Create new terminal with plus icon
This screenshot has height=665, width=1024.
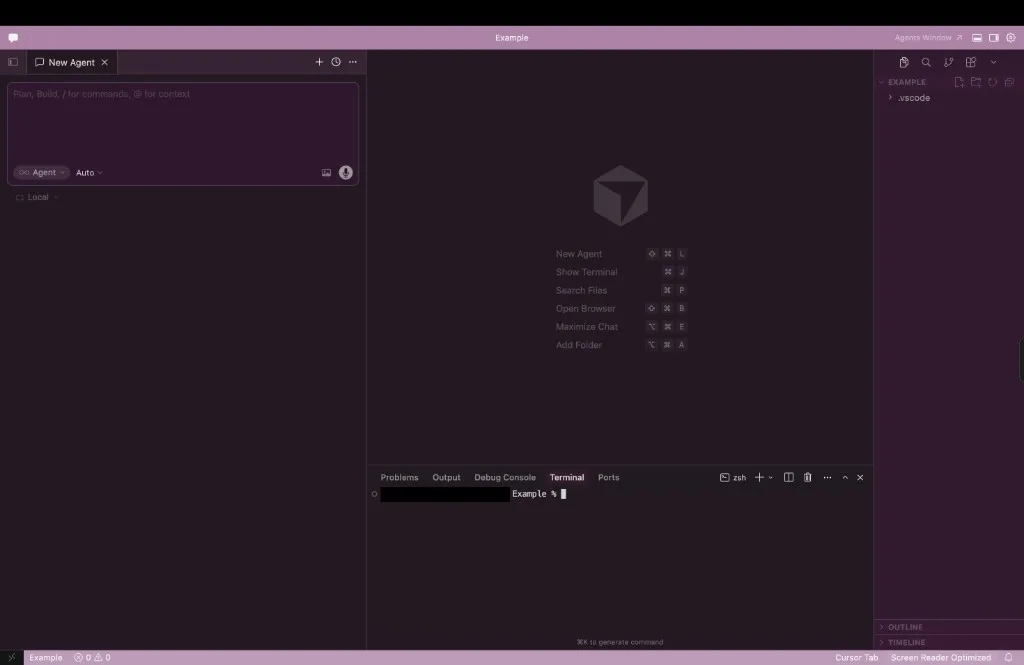pos(759,478)
